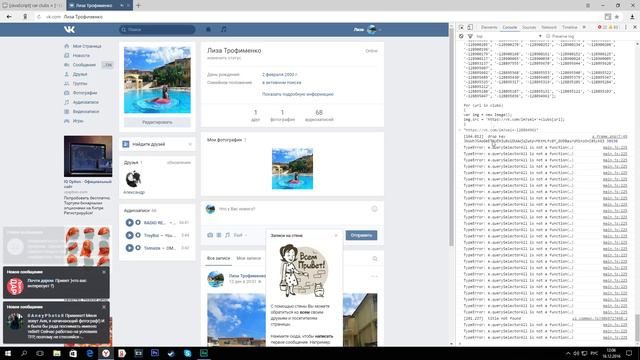Viewport: 640px width, 360px height.
Task: Switch to the Network tab in DevTools
Action: [x=549, y=27]
